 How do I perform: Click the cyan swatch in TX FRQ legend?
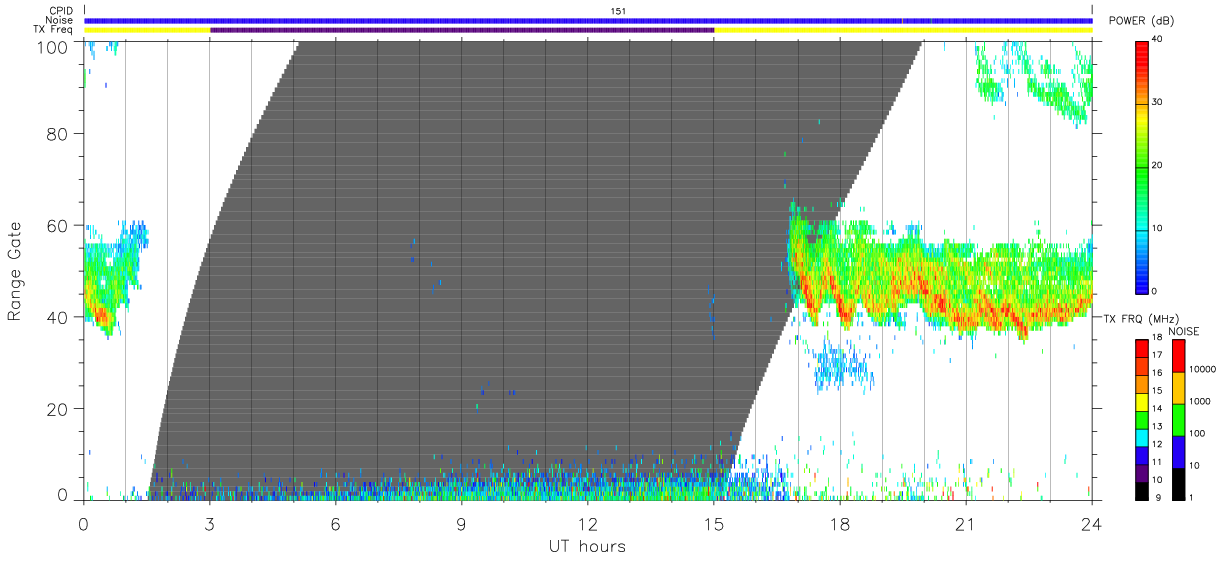coord(1142,436)
